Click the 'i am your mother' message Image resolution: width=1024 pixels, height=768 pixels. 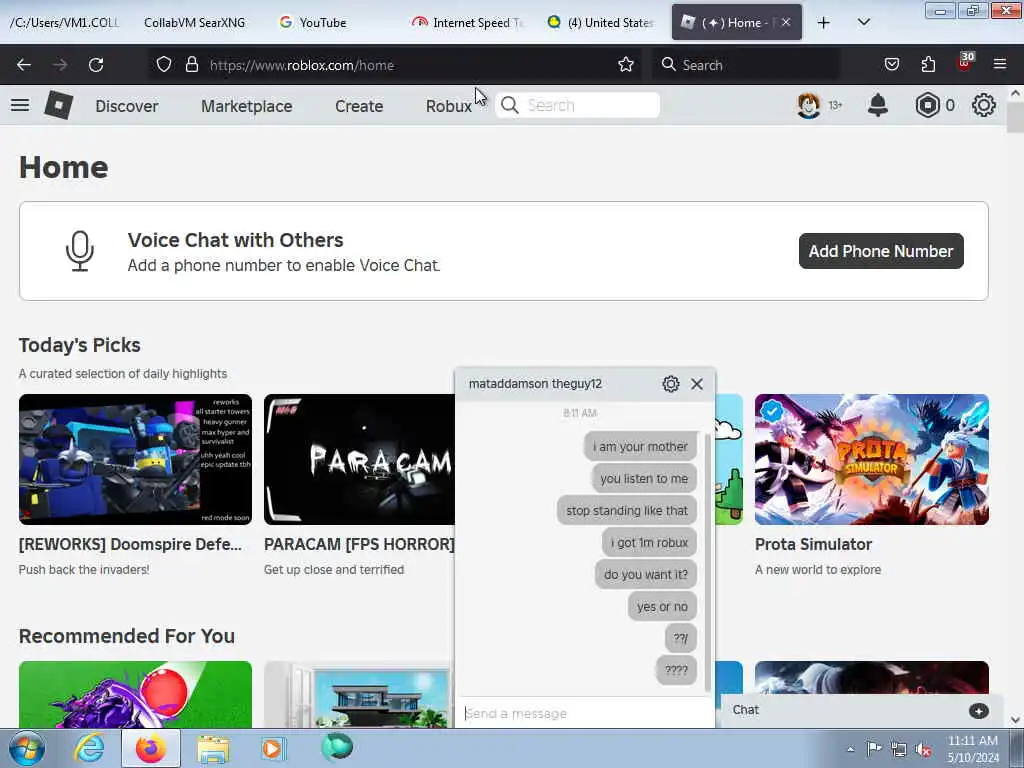coord(640,447)
